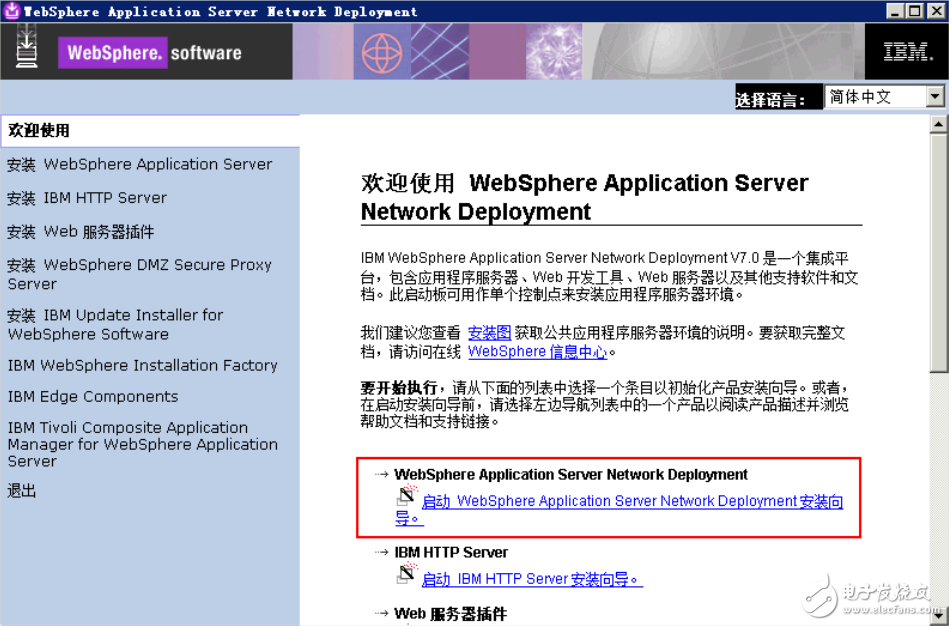Click the scrollbar up arrow
The image size is (949, 626).
[938, 123]
